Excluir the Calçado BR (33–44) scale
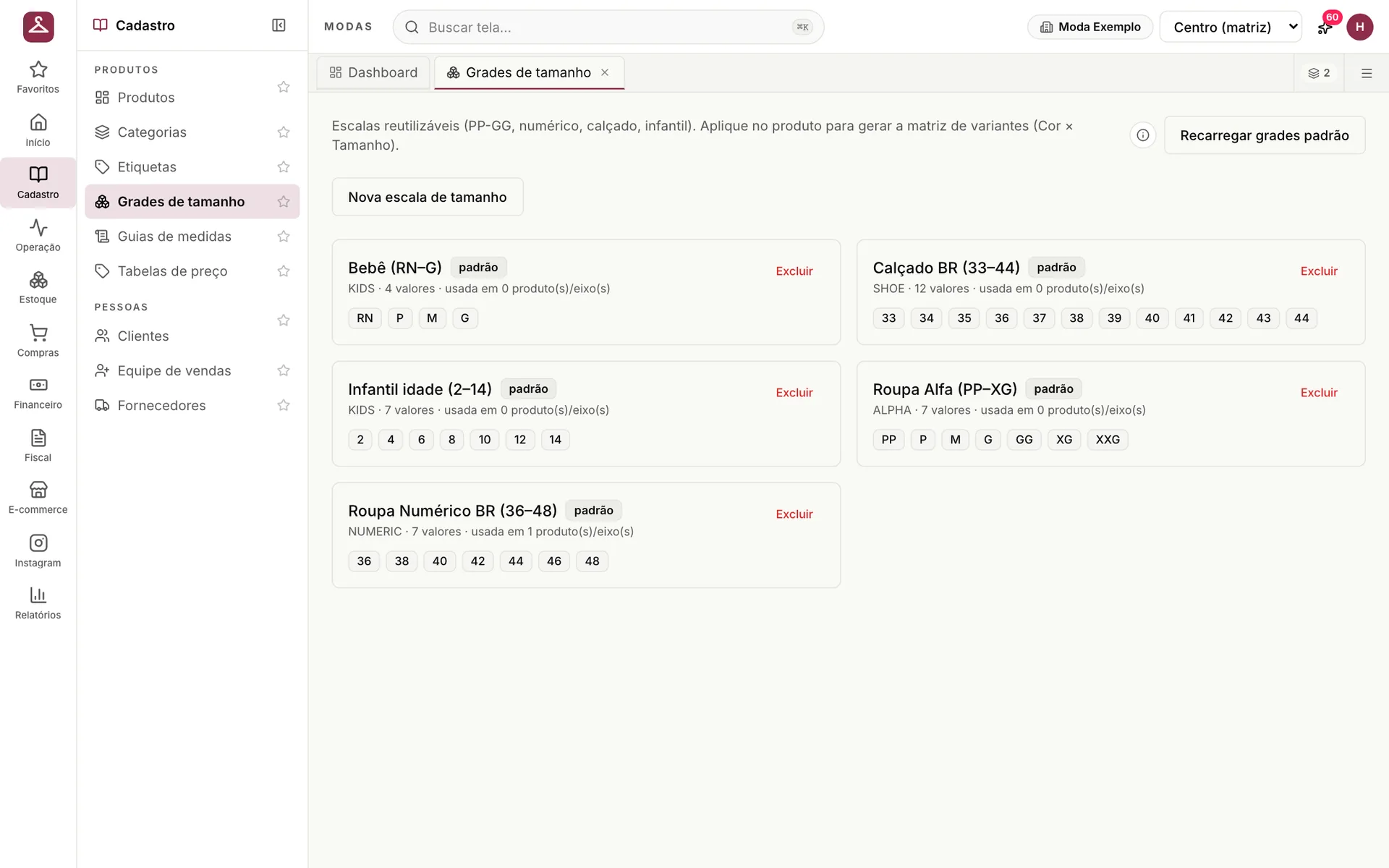Image resolution: width=1389 pixels, height=868 pixels. (x=1319, y=271)
